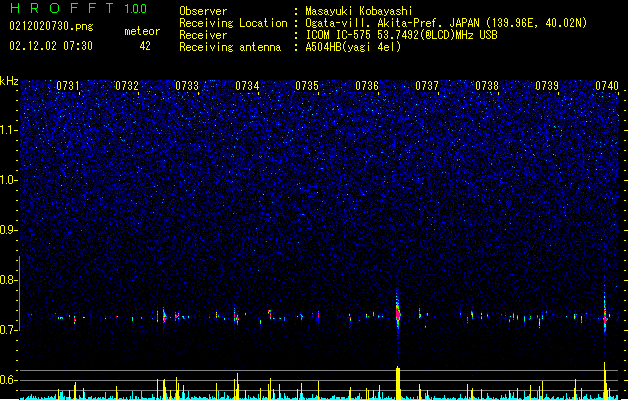Click the tallest yellow intensity bar before 0737
The image size is (629, 400).
point(398,383)
